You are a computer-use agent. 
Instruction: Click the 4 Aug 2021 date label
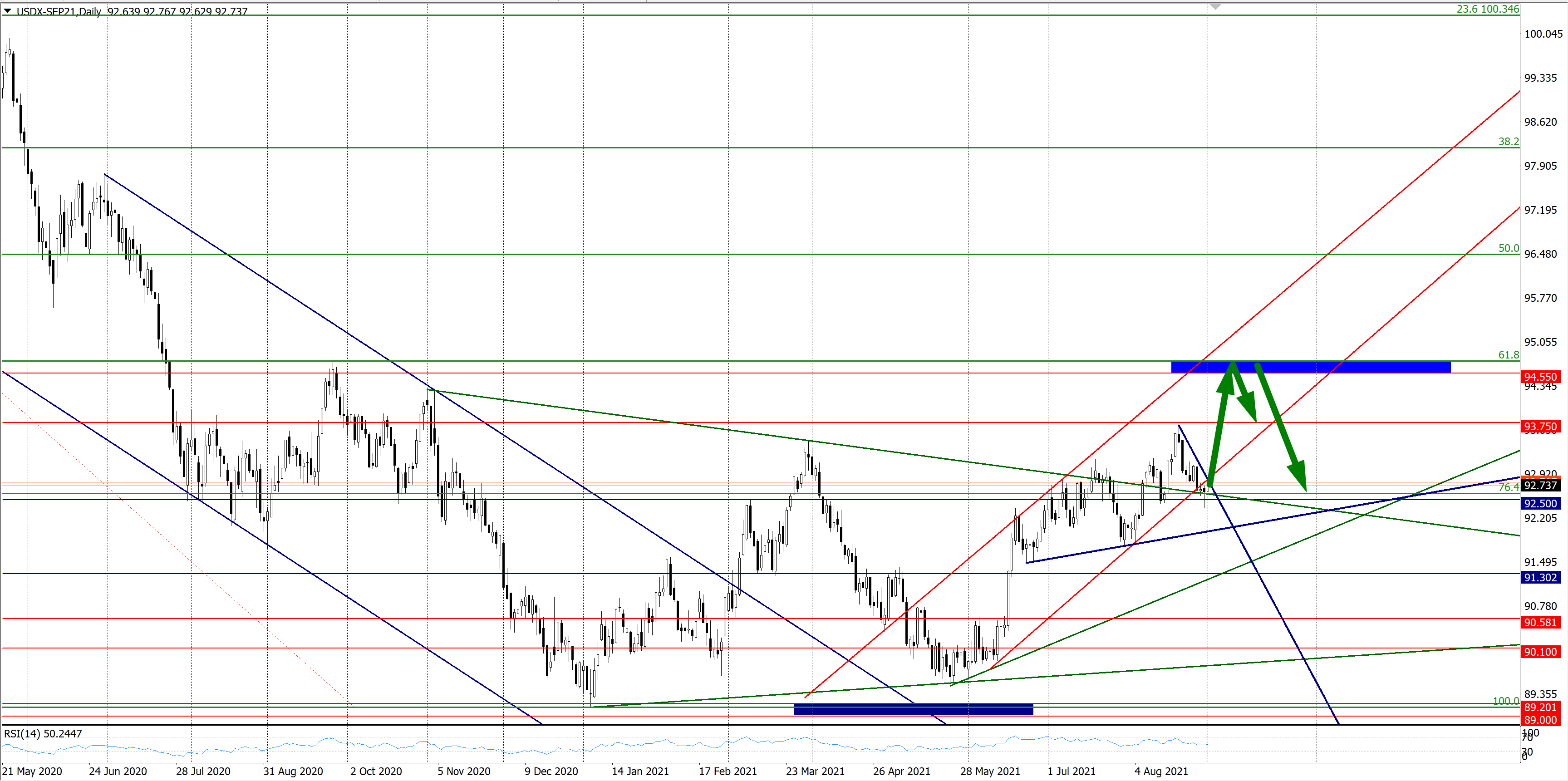pyautogui.click(x=1161, y=771)
